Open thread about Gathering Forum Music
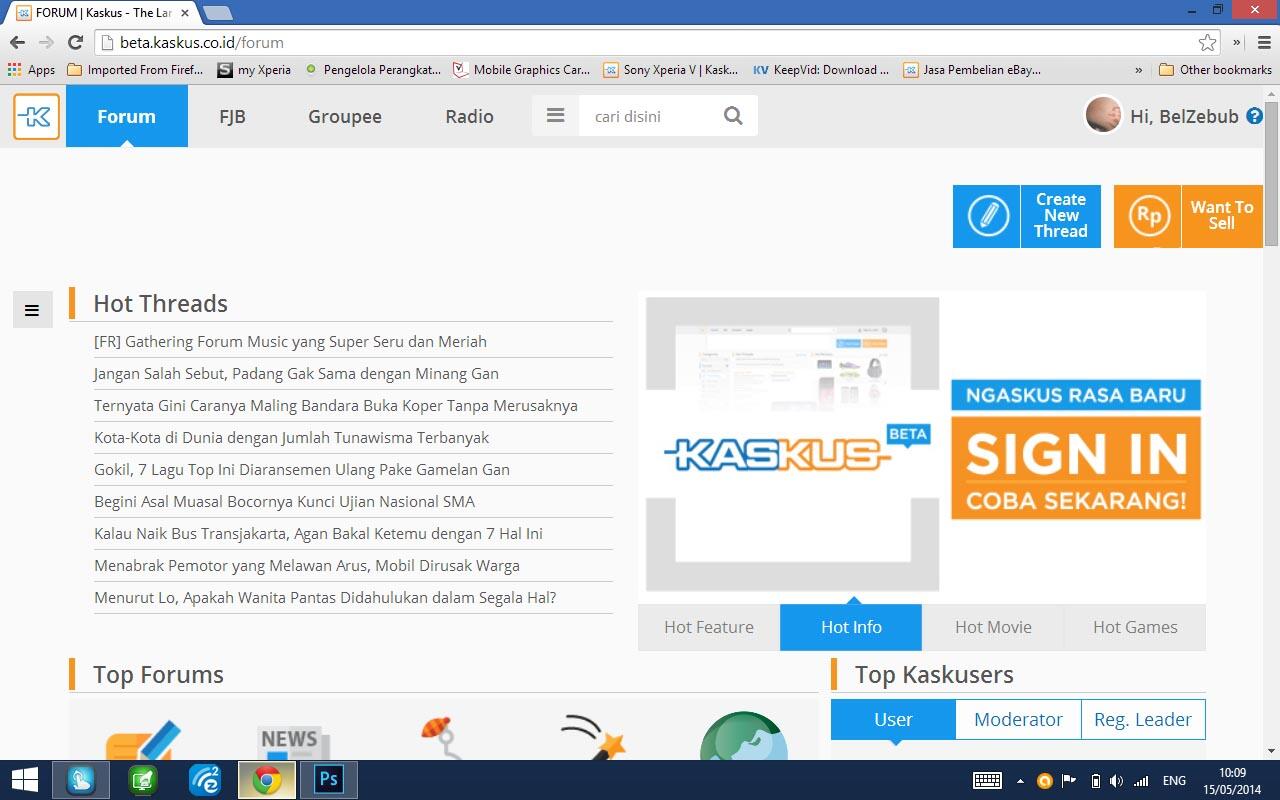 pyautogui.click(x=290, y=341)
